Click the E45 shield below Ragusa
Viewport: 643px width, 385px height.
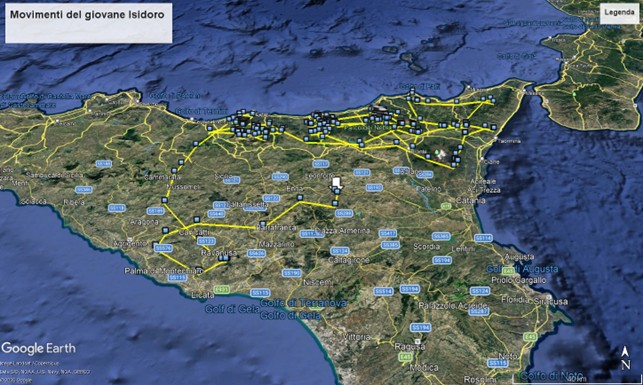point(405,357)
